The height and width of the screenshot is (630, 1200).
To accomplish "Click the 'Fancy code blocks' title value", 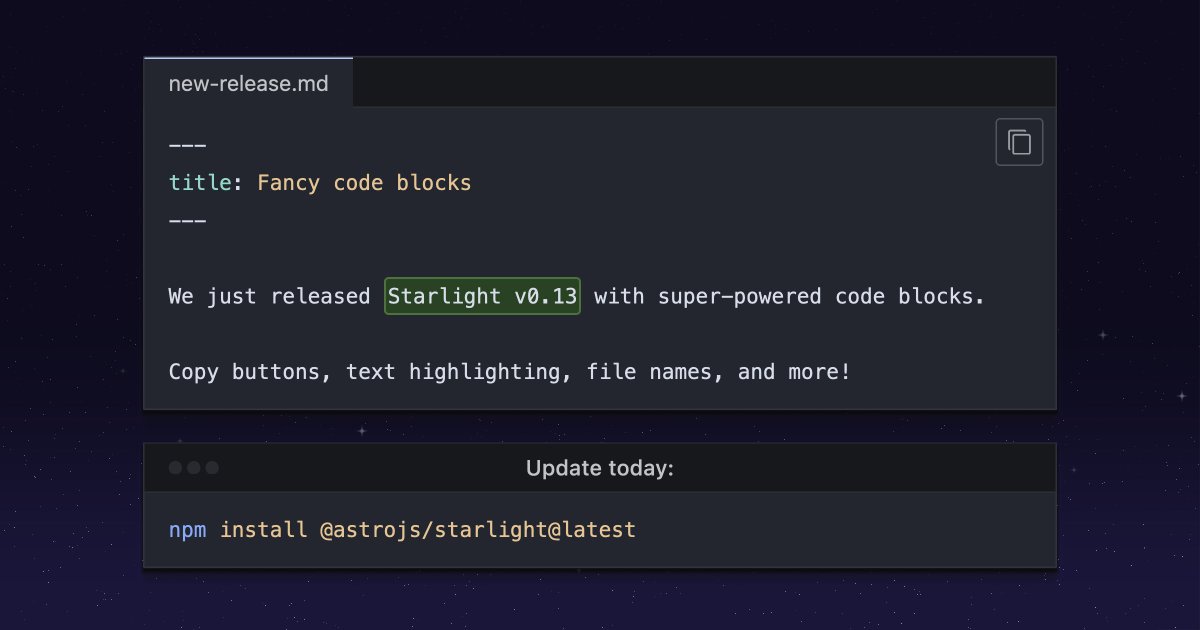I will click(x=364, y=183).
